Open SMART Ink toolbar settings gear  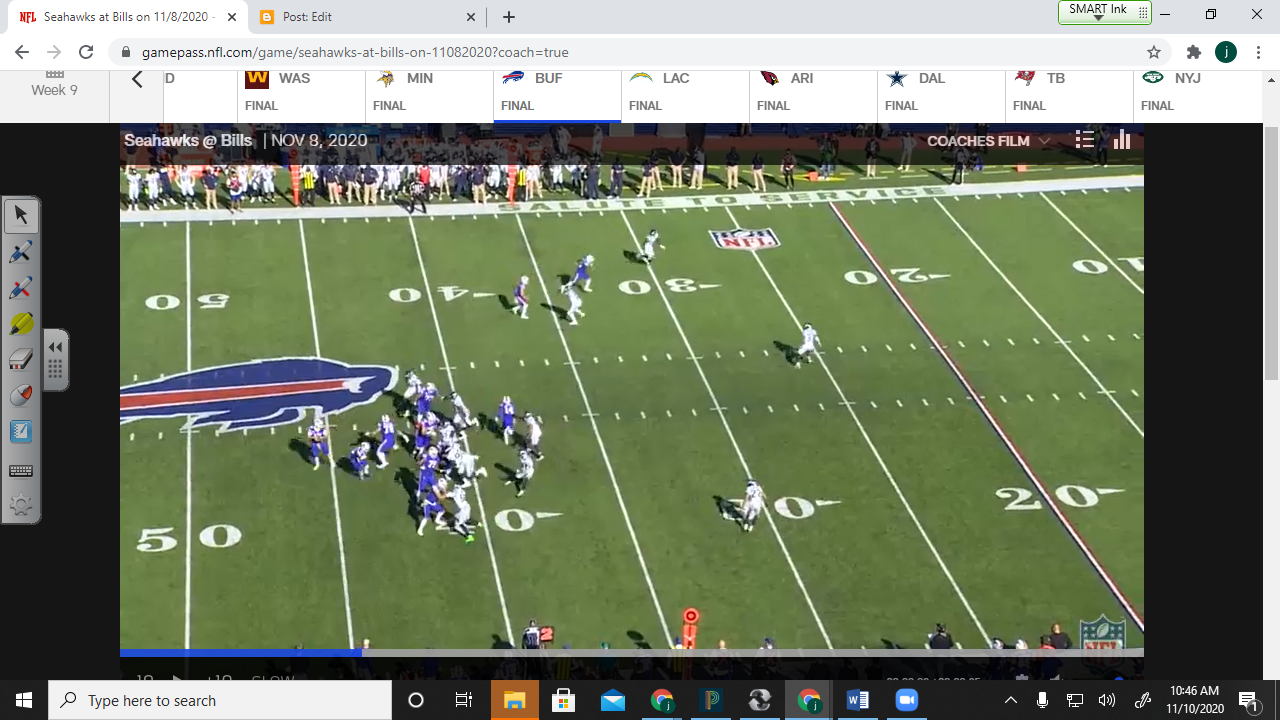click(x=21, y=505)
